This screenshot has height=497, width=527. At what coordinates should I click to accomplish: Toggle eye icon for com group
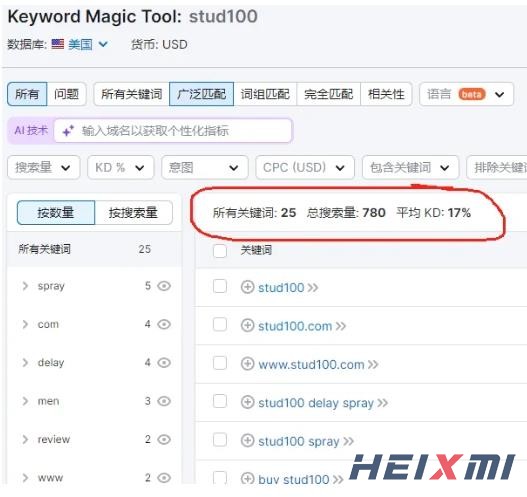pyautogui.click(x=164, y=324)
